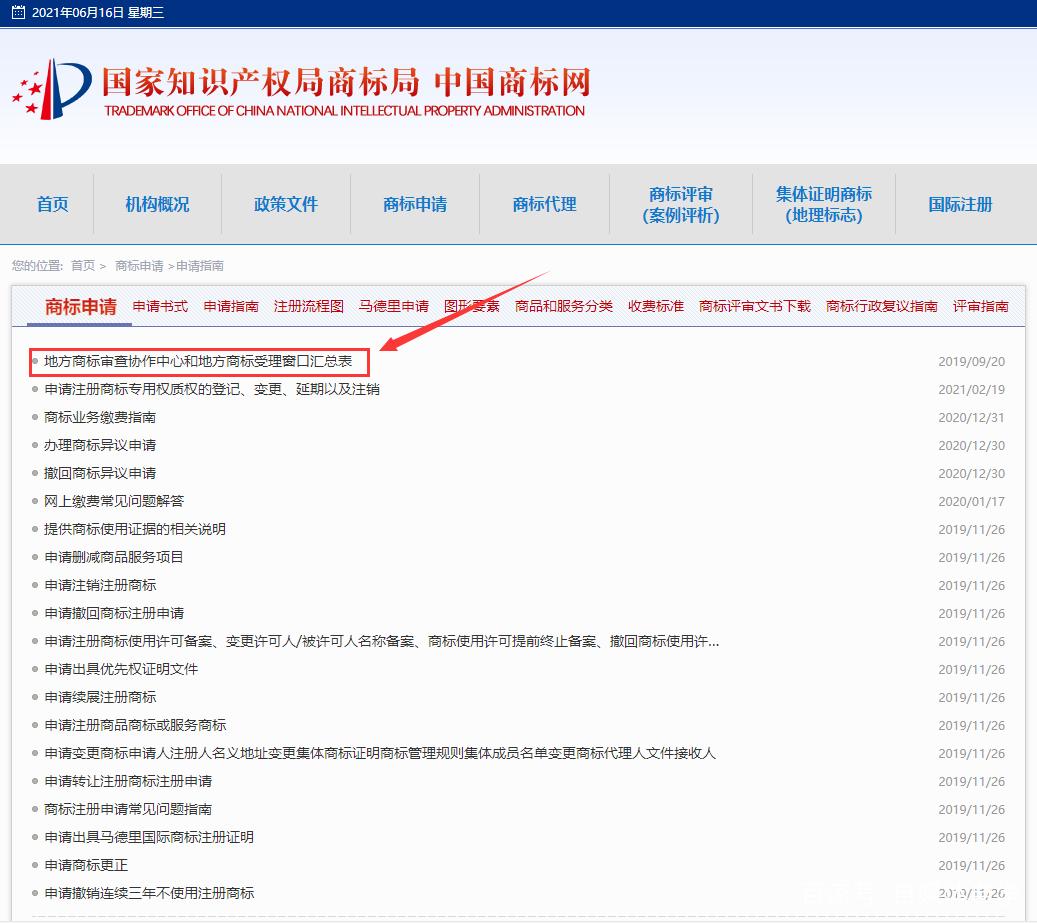Click the China Trademark Office logo
The width and height of the screenshot is (1037, 923).
pos(300,90)
